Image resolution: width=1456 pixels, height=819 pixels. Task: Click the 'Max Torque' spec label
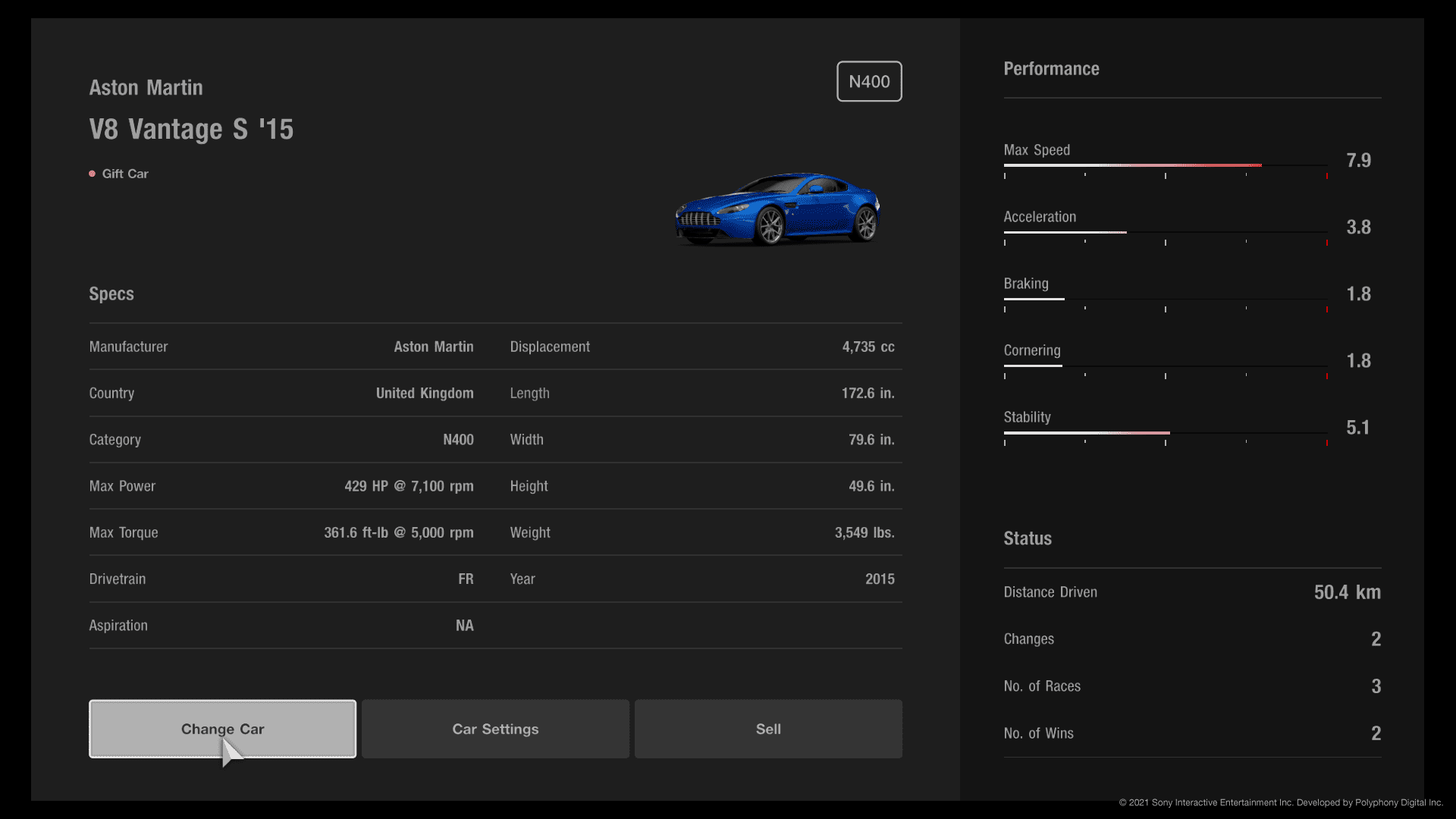click(x=124, y=532)
